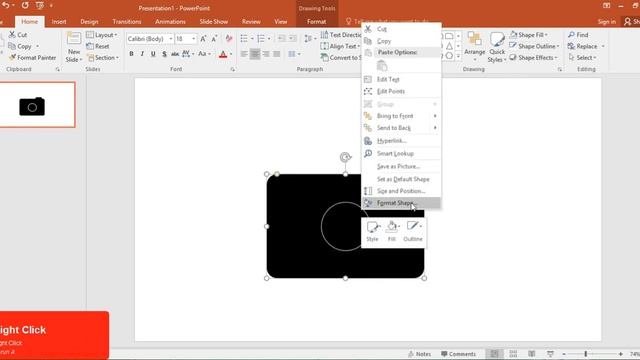This screenshot has width=640, height=360.
Task: Select Center alignment button
Action: (x=255, y=54)
